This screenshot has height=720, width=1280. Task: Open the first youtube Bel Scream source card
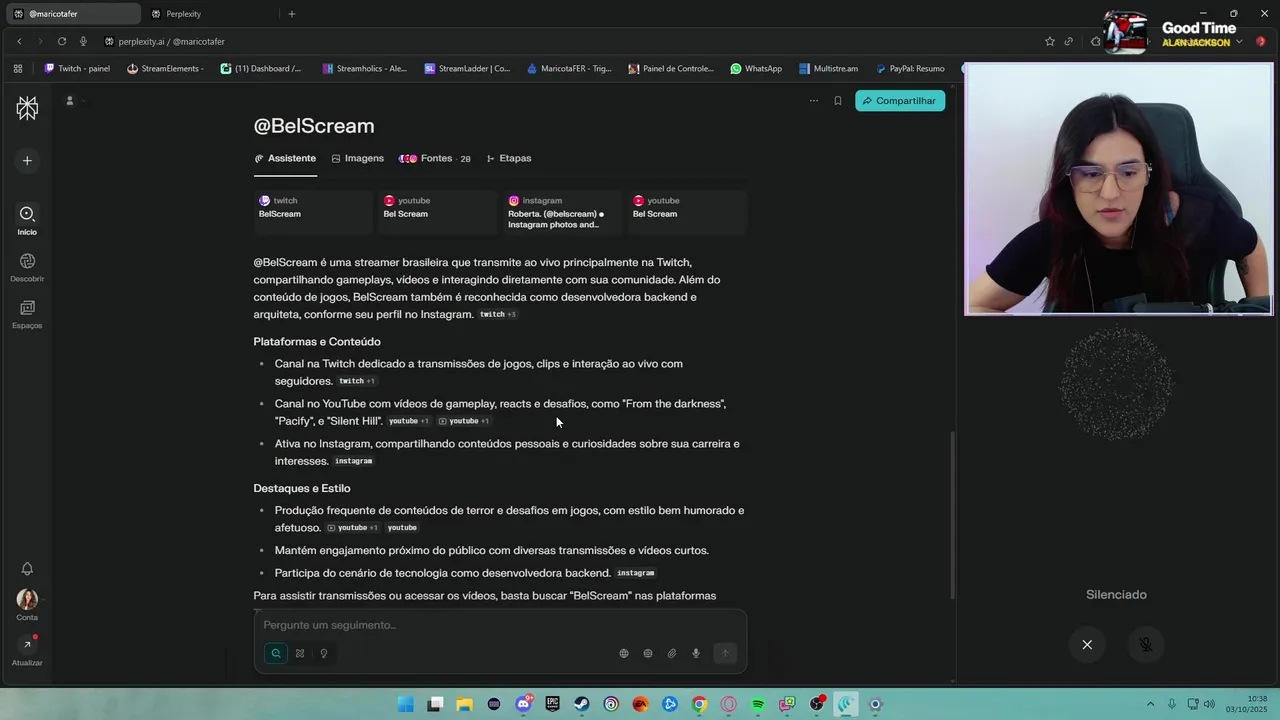[x=438, y=212]
